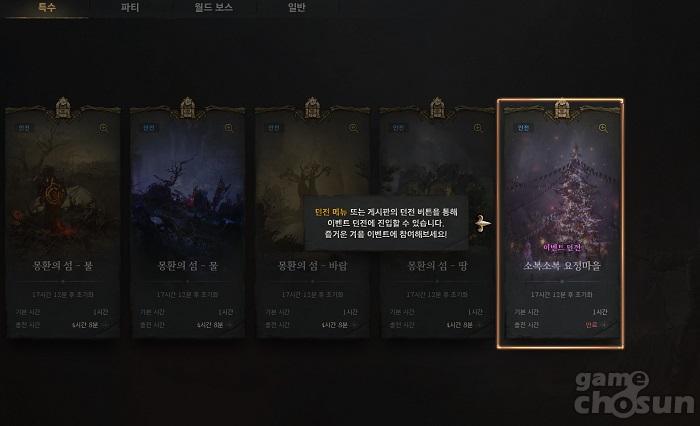Open magnifier details on 몽환의 섬 - 땅 card
This screenshot has height=426, width=700.
(x=478, y=128)
